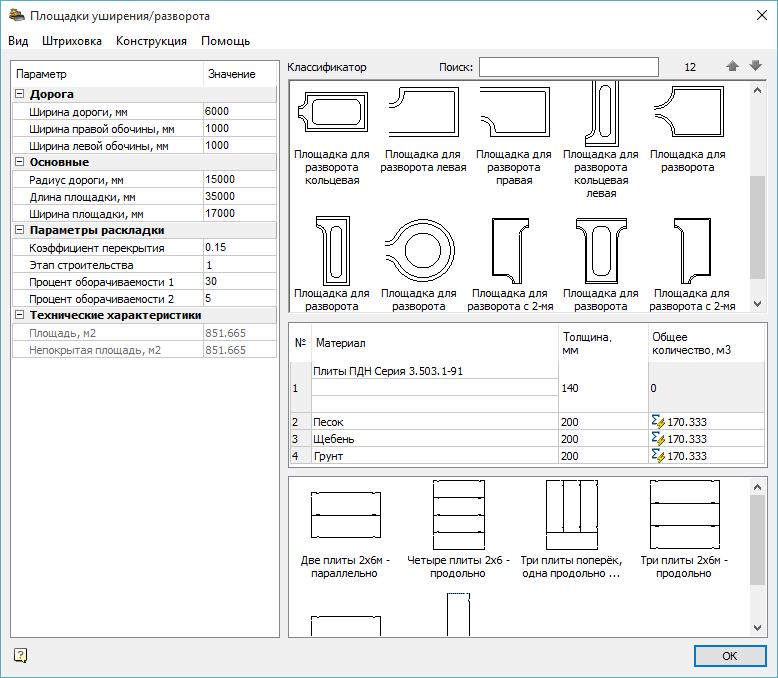Pick the 'Площадка для разворота правая' icon
Screen dimensions: 778x678
pos(513,112)
